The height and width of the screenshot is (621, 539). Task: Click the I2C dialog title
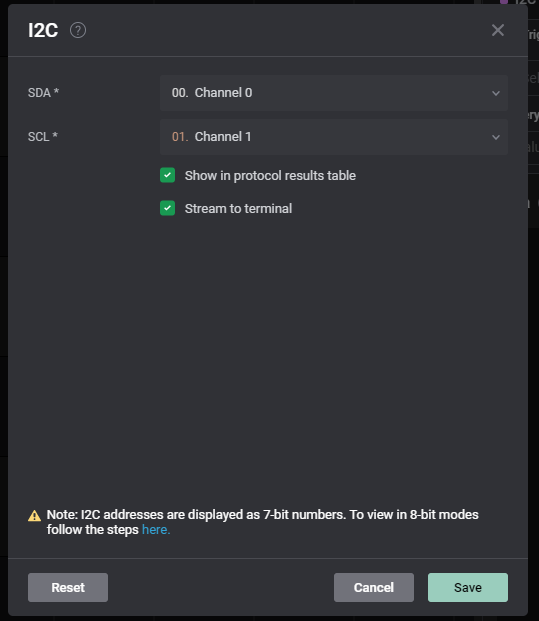pyautogui.click(x=43, y=30)
